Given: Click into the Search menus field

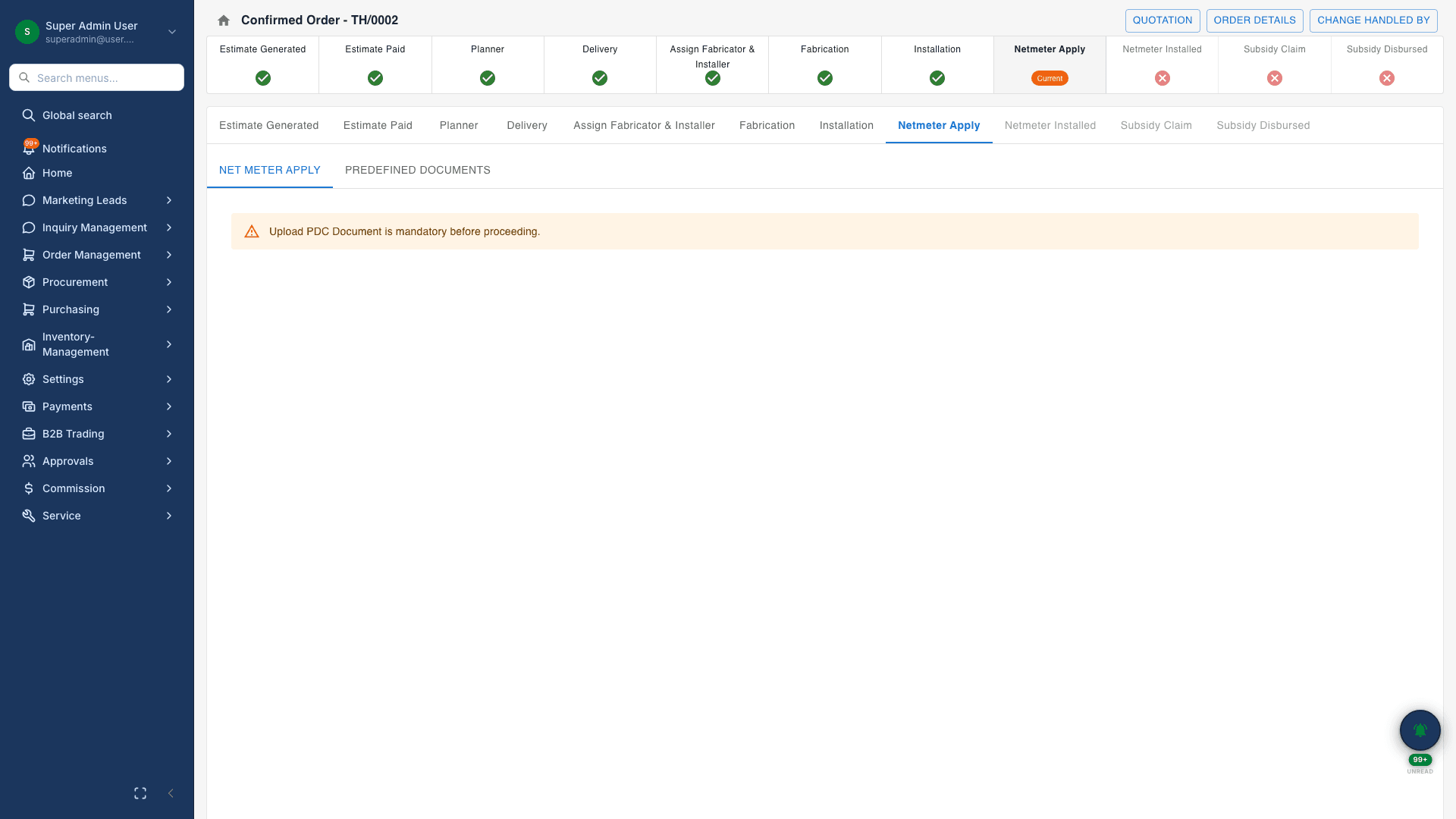Looking at the screenshot, I should click(96, 77).
